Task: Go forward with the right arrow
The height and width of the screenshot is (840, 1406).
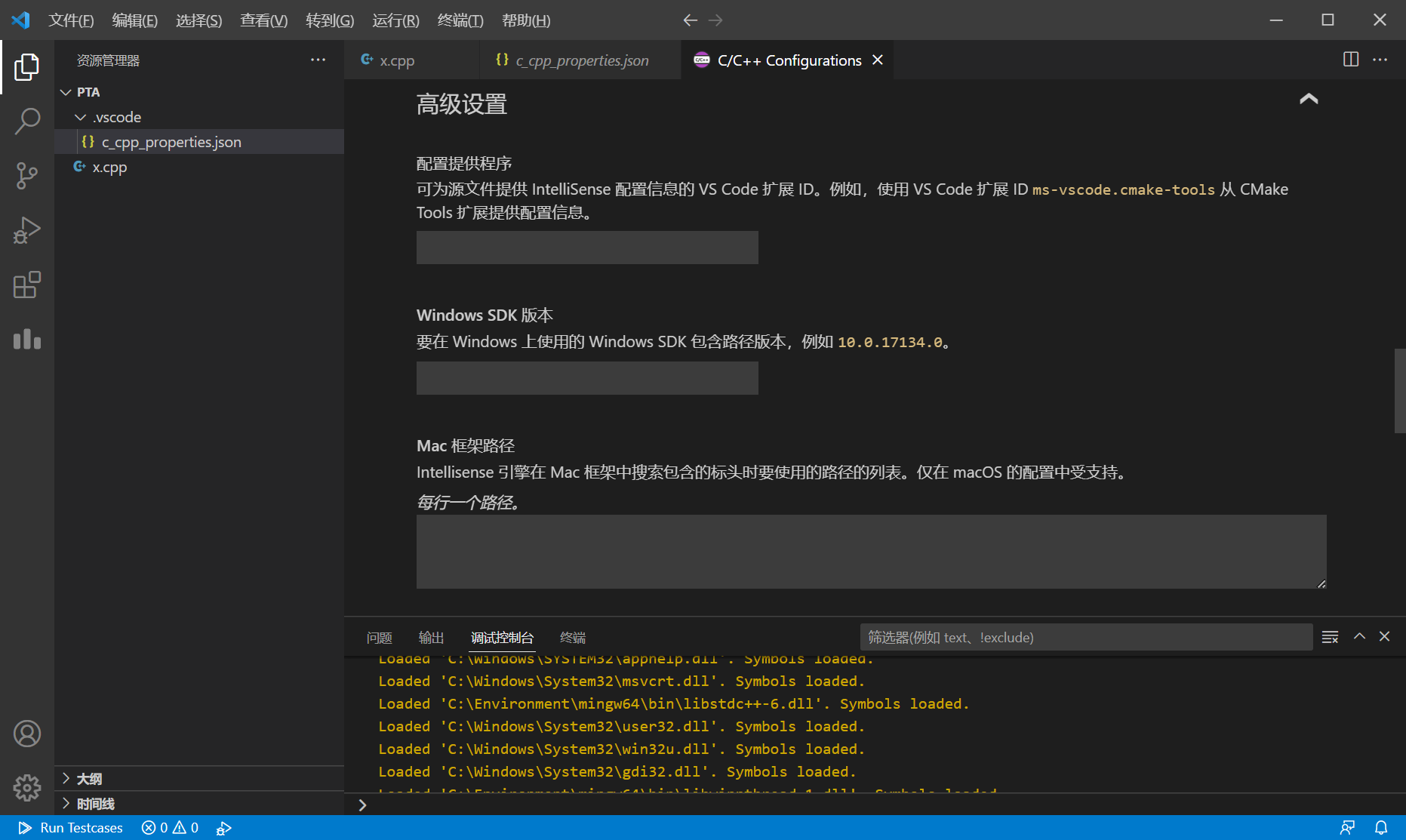Action: [715, 20]
